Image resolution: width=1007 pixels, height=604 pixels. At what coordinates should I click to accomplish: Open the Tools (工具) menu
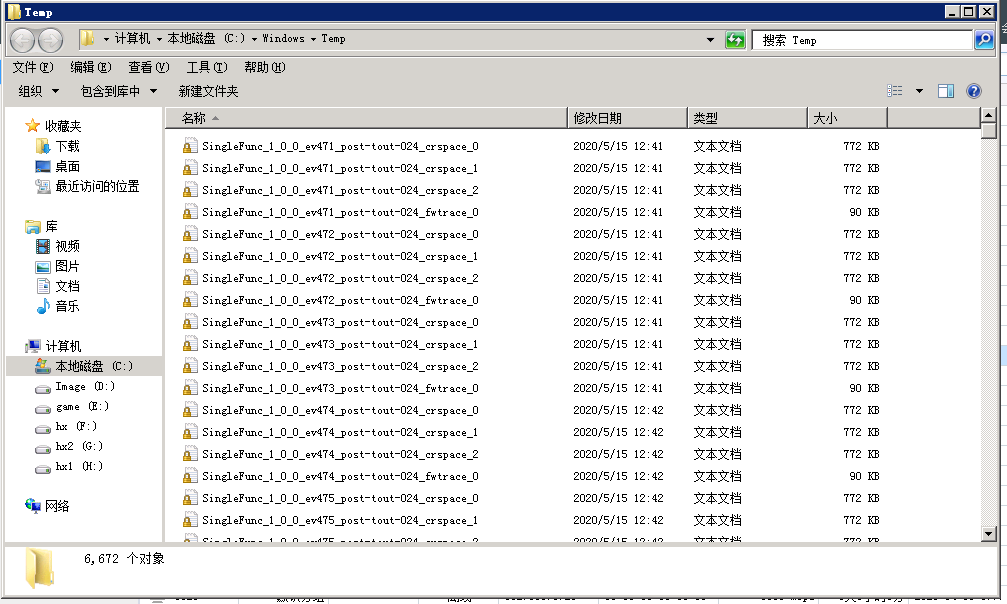[207, 67]
